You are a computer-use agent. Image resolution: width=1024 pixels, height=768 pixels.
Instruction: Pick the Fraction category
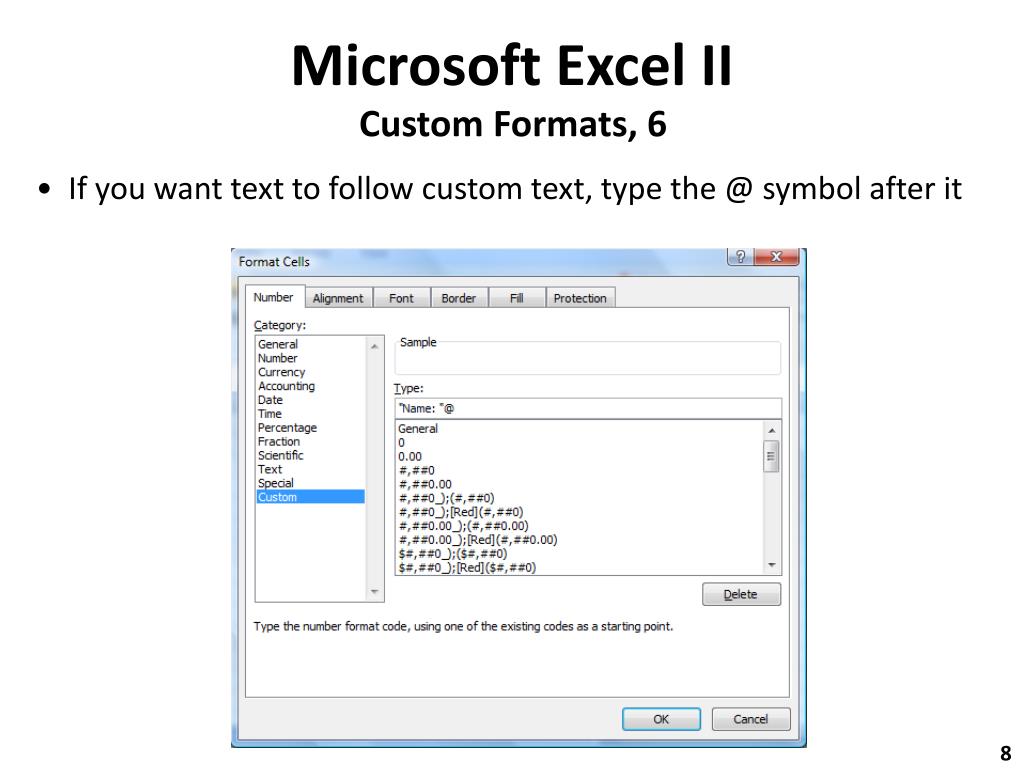pos(279,441)
